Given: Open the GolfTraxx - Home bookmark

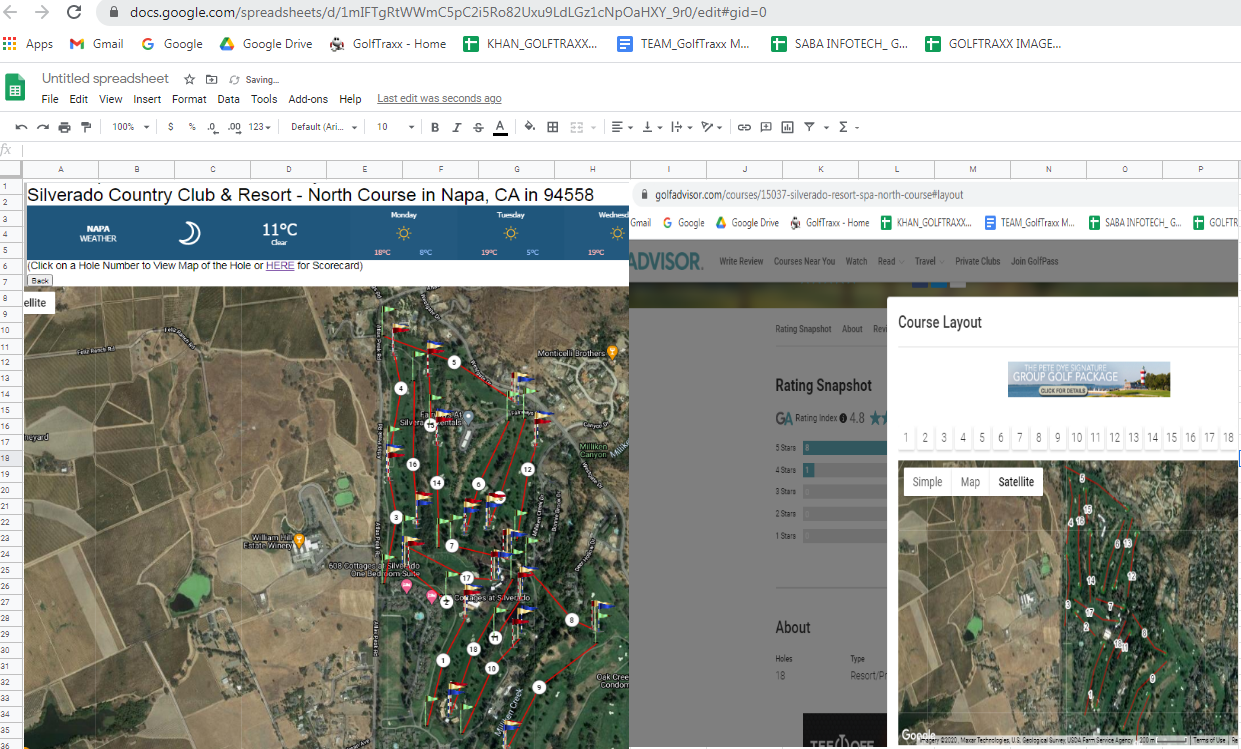Looking at the screenshot, I should 388,44.
